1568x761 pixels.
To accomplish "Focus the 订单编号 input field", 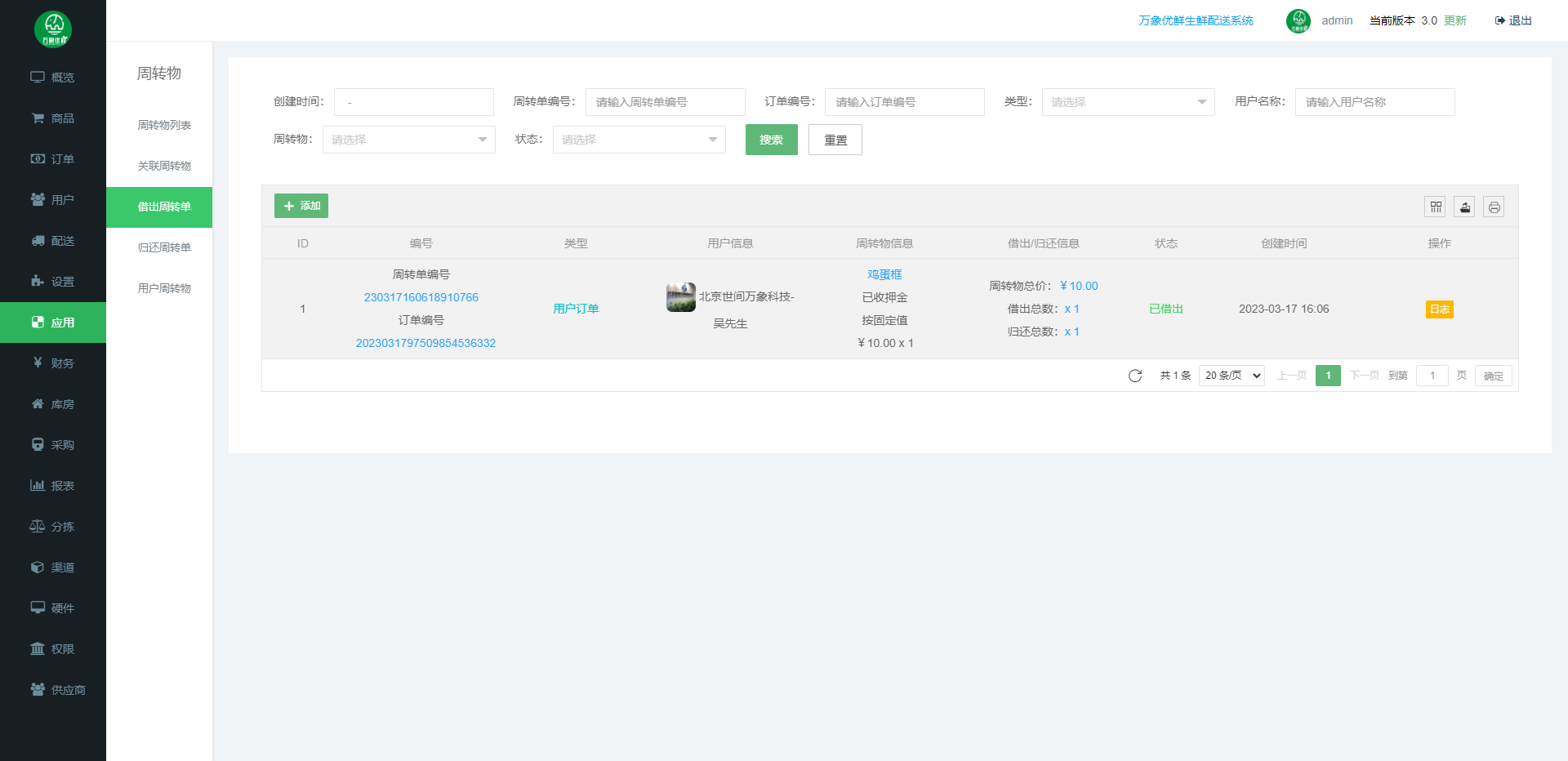I will [905, 102].
